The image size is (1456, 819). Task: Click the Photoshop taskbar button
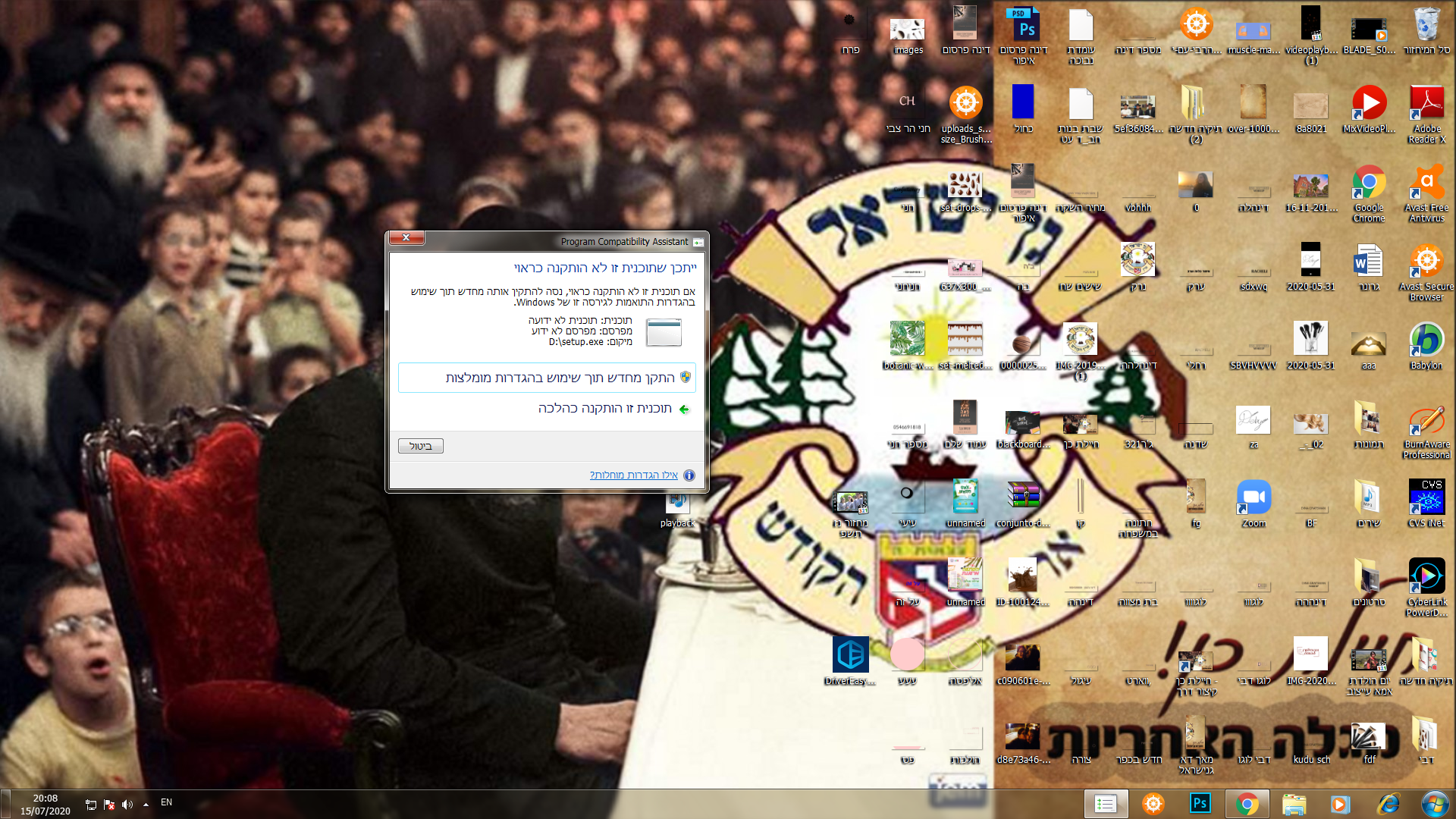point(1200,804)
